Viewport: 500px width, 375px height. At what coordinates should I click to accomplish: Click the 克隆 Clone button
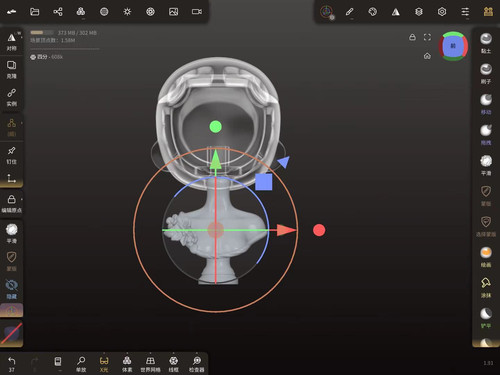(11, 69)
